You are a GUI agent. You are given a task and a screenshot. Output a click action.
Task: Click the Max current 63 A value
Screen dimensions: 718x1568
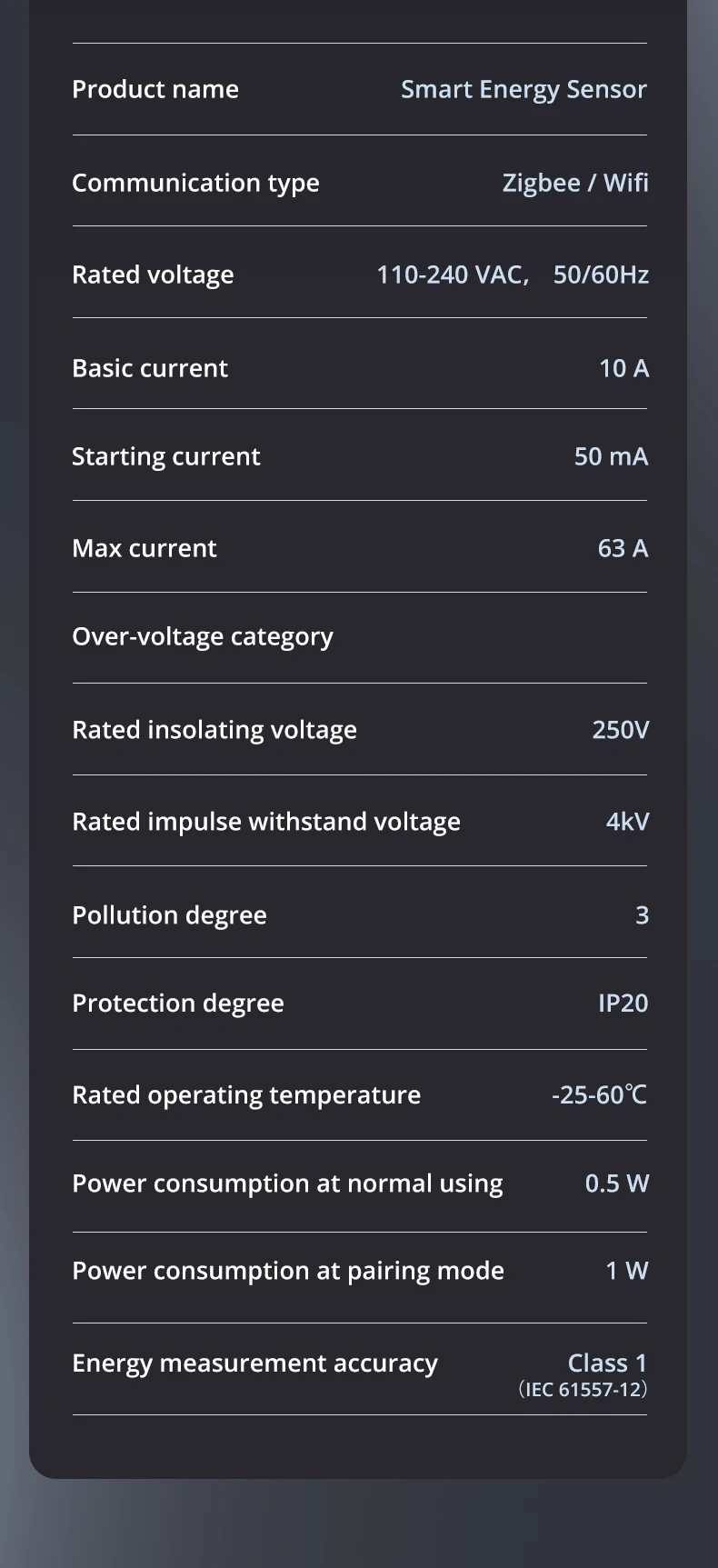coord(623,548)
